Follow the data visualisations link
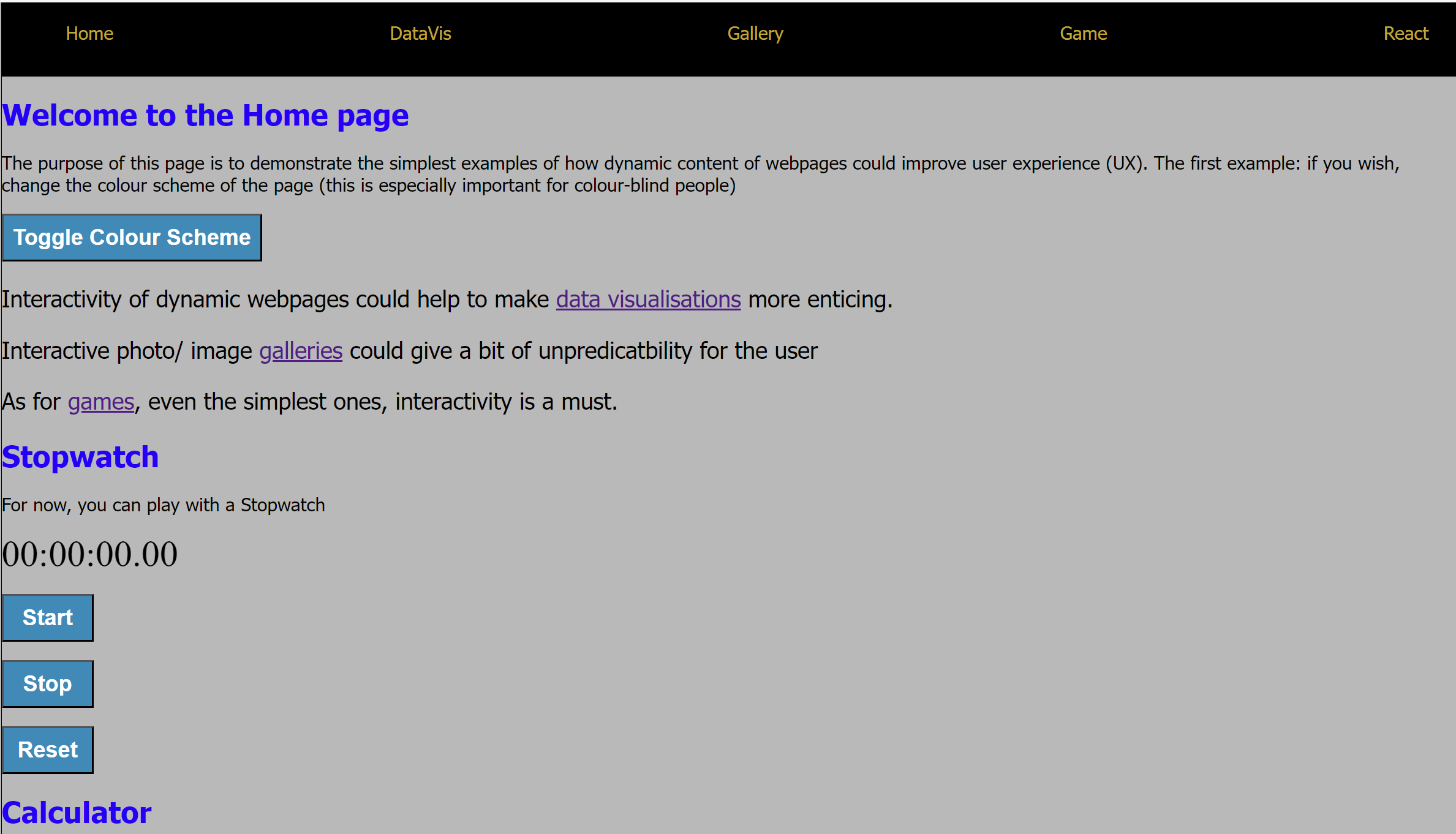The image size is (1456, 834). [x=648, y=299]
